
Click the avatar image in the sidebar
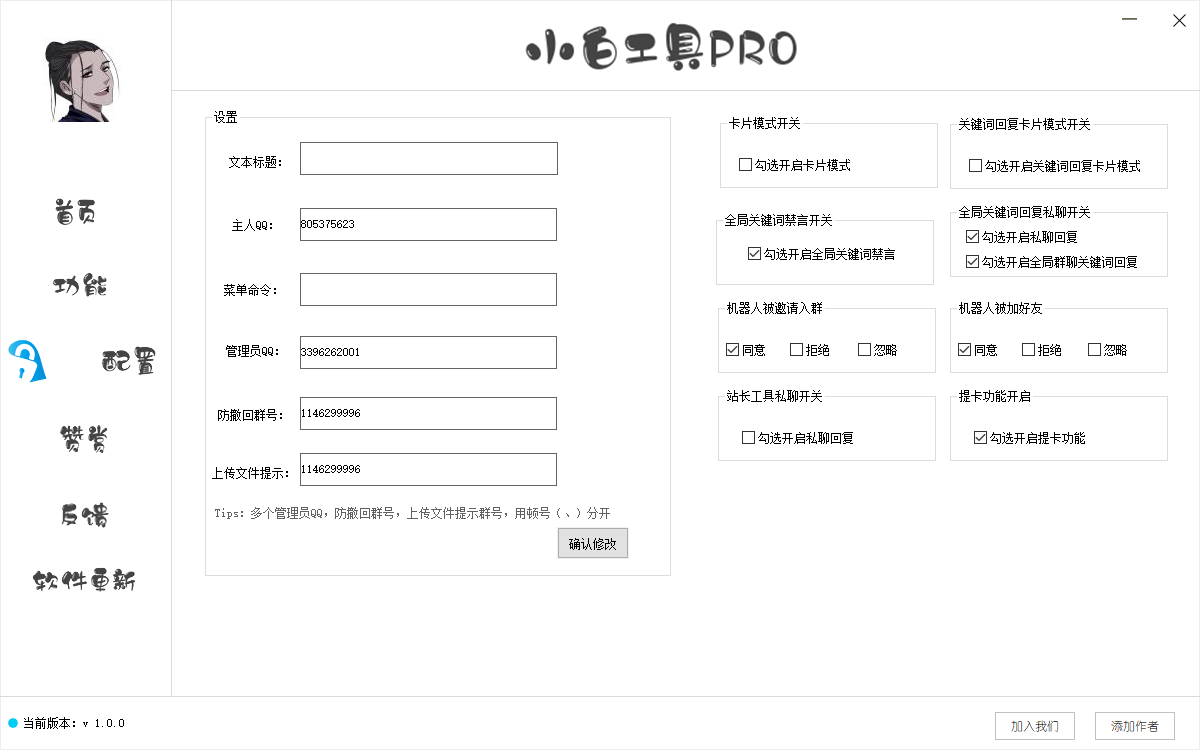(x=81, y=81)
